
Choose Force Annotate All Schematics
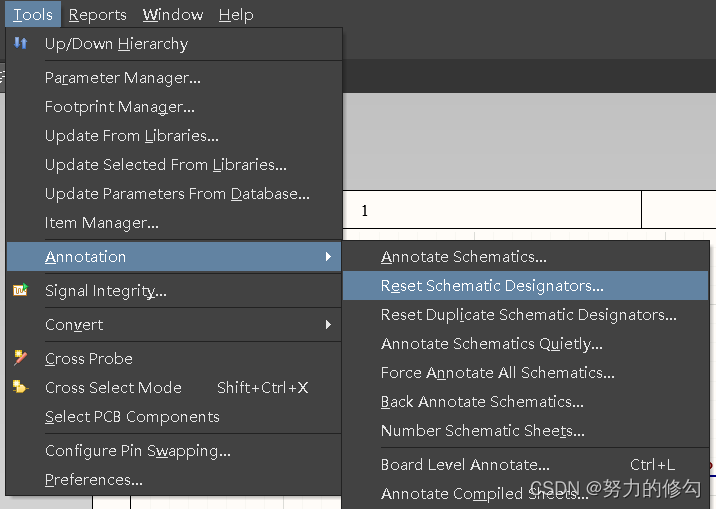point(526,373)
